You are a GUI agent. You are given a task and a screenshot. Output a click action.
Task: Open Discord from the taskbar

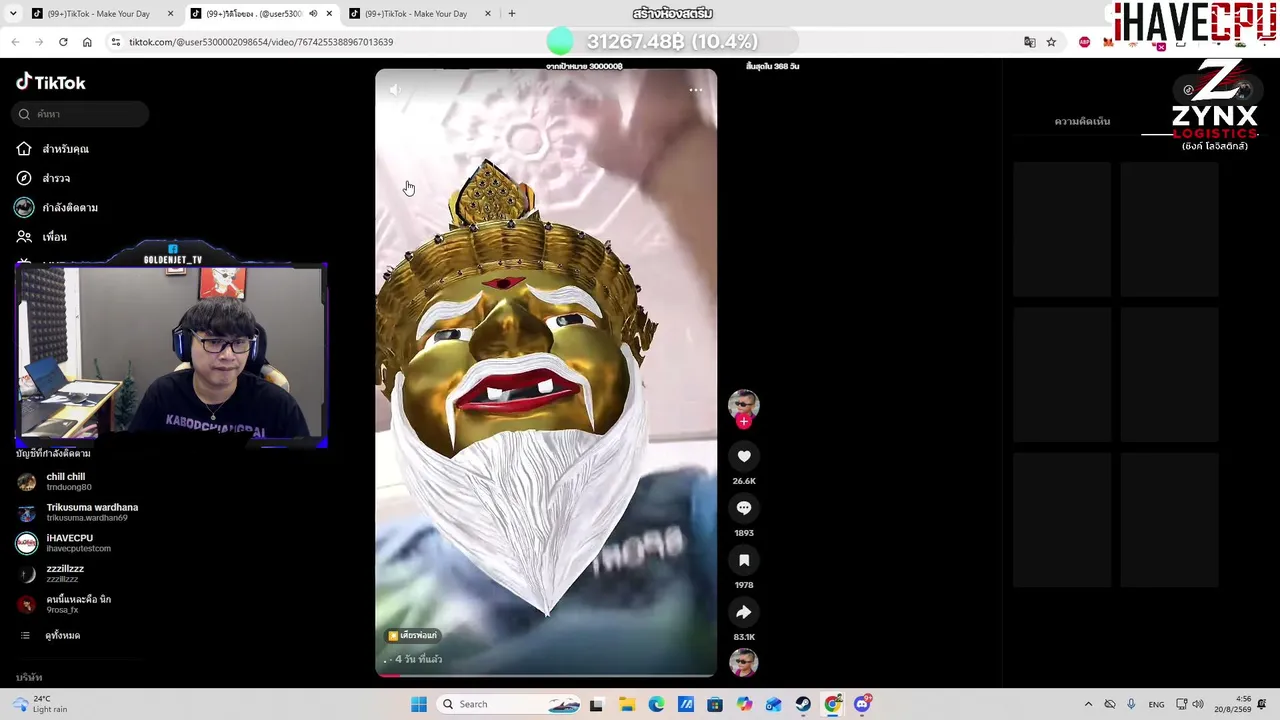862,704
